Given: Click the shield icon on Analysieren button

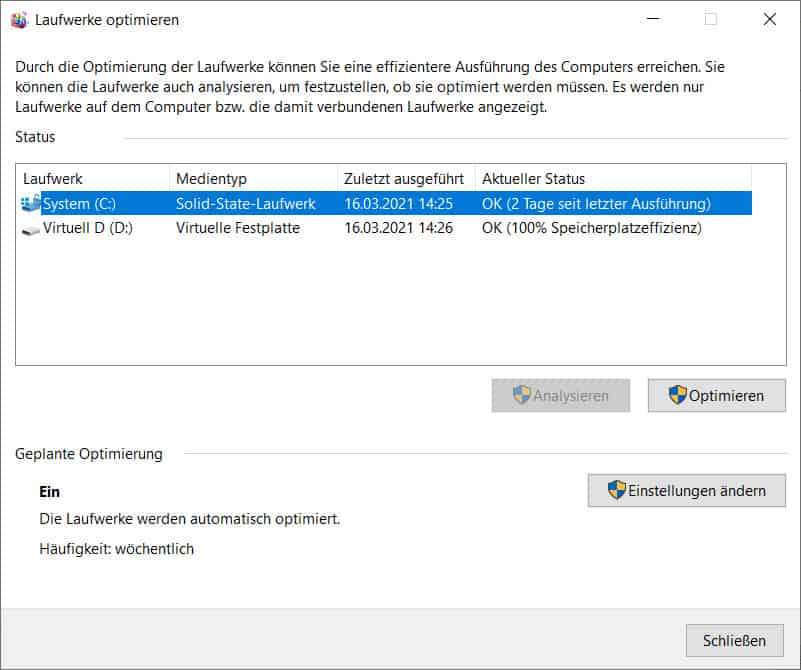Looking at the screenshot, I should [x=522, y=395].
